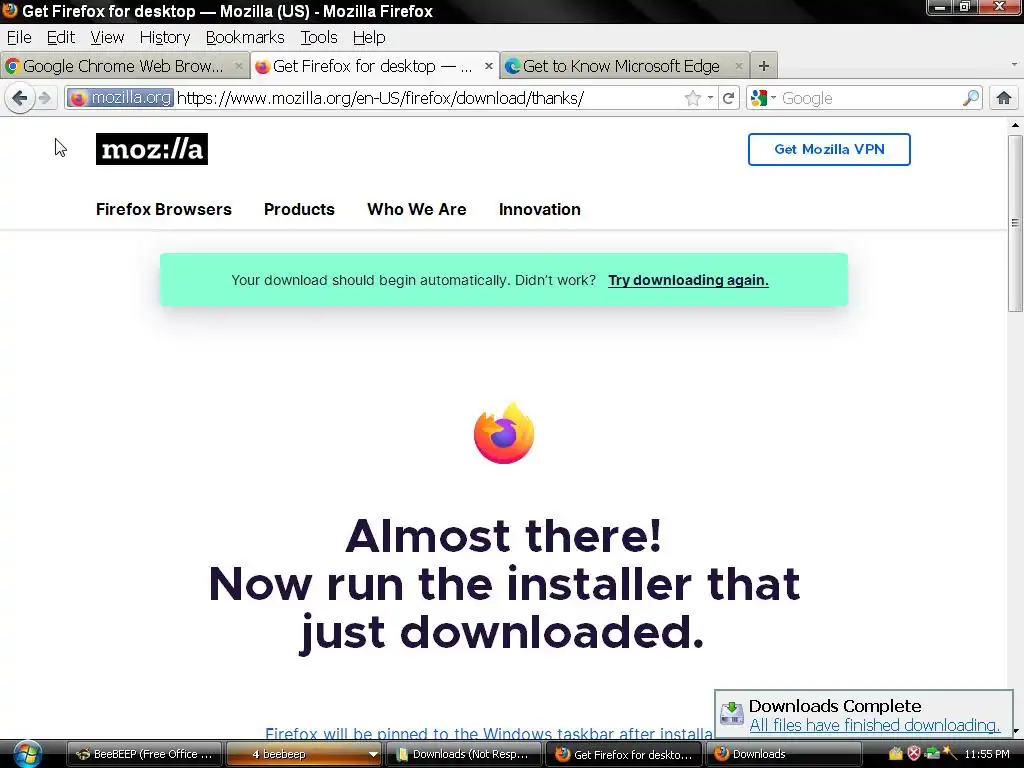
Task: Click the Get Mozilla VPN button
Action: [829, 149]
